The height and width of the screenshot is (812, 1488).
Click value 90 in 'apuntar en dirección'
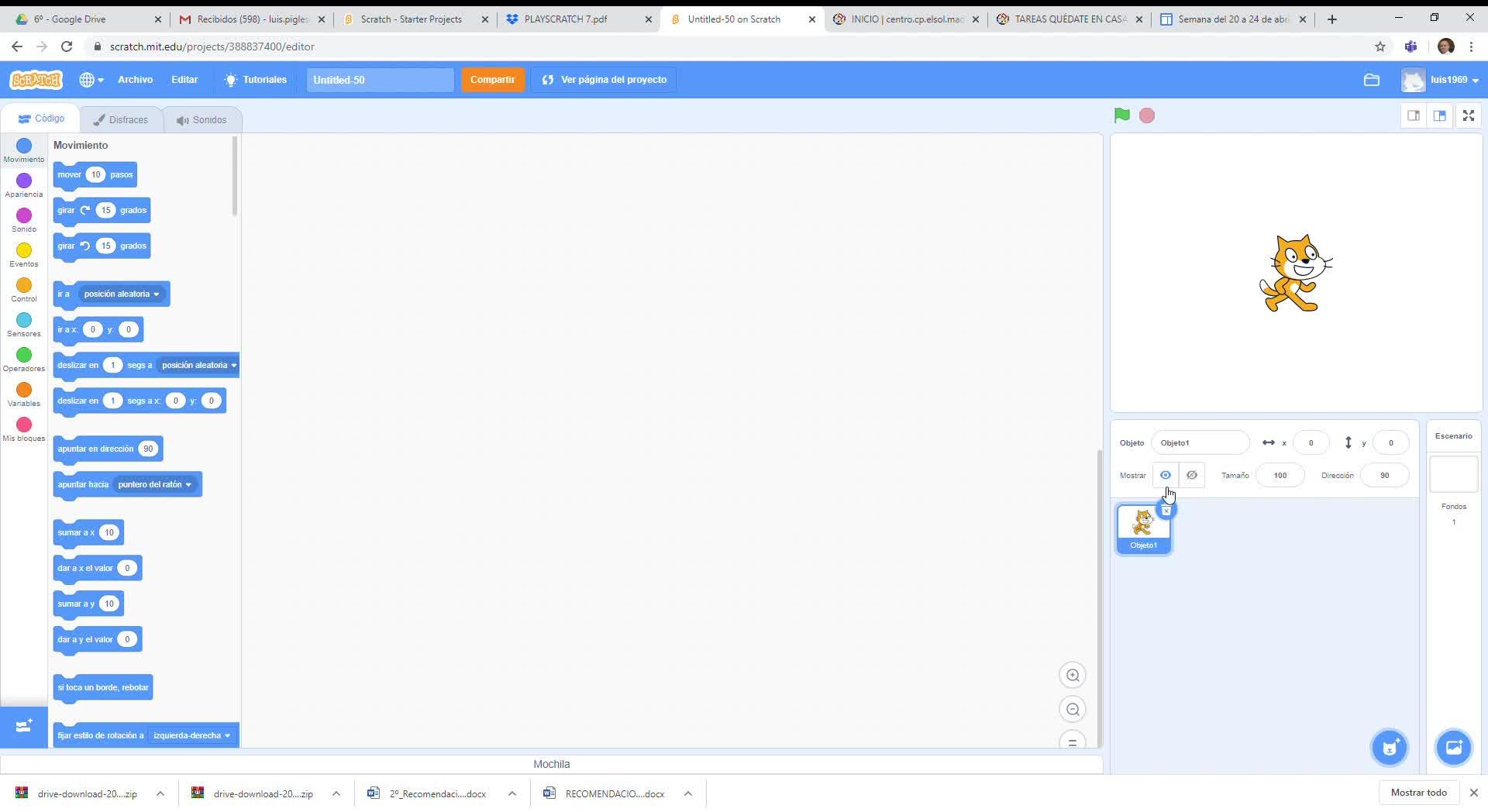148,449
